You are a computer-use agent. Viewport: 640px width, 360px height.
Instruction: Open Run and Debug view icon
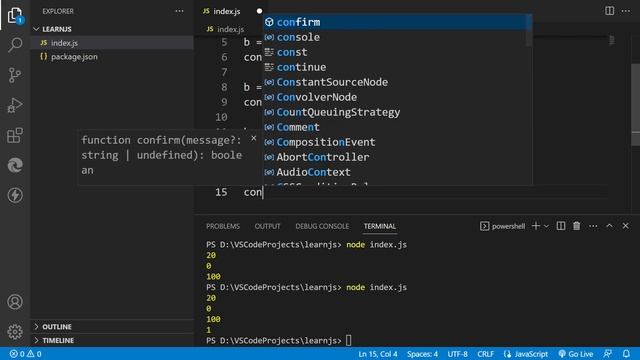(x=15, y=105)
